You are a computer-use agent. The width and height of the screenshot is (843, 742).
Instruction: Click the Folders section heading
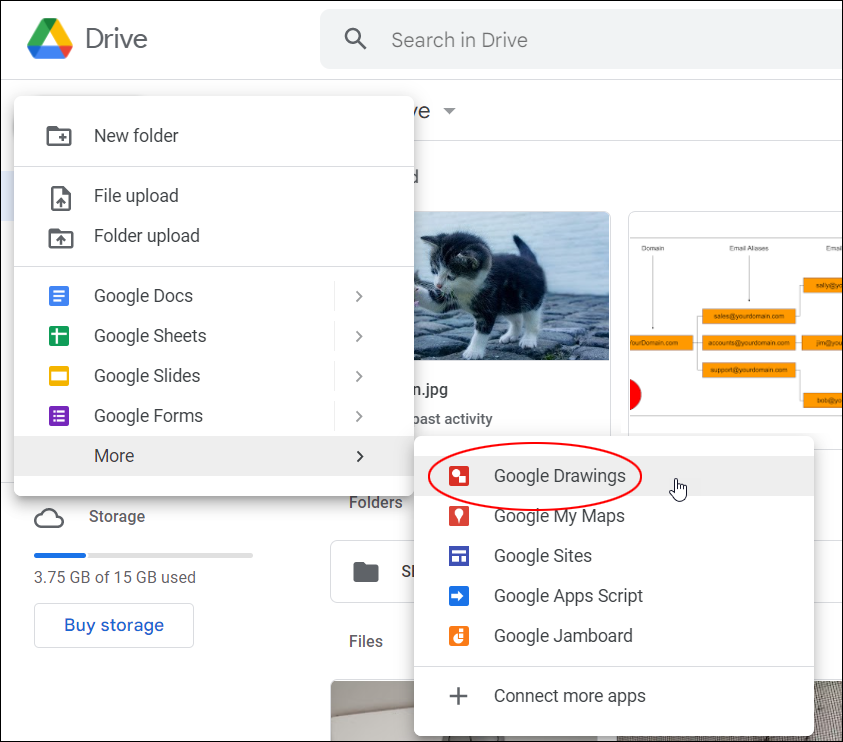pos(376,502)
